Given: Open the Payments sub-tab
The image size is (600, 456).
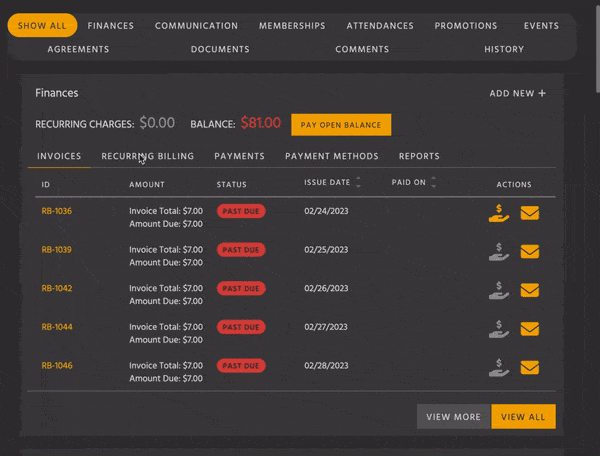Looking at the screenshot, I should coord(240,156).
